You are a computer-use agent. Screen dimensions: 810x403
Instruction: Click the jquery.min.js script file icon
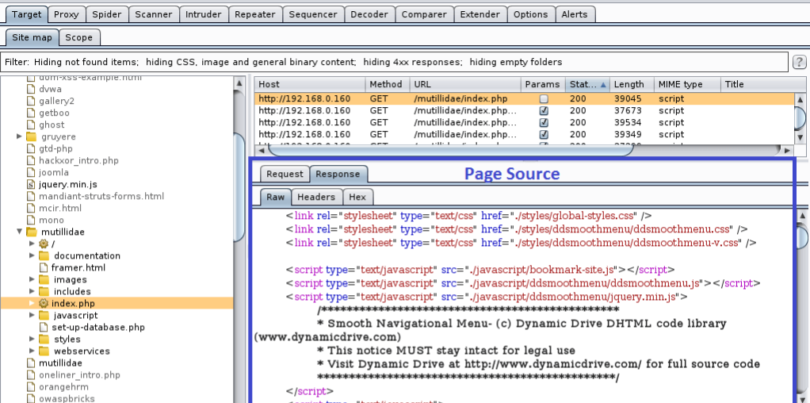[x=31, y=184]
